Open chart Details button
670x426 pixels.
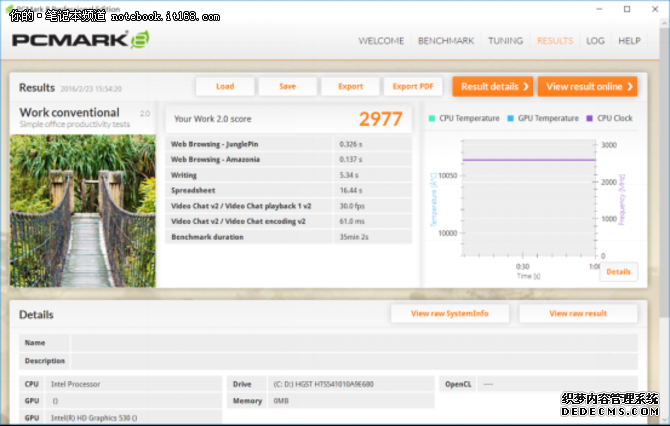pos(618,272)
